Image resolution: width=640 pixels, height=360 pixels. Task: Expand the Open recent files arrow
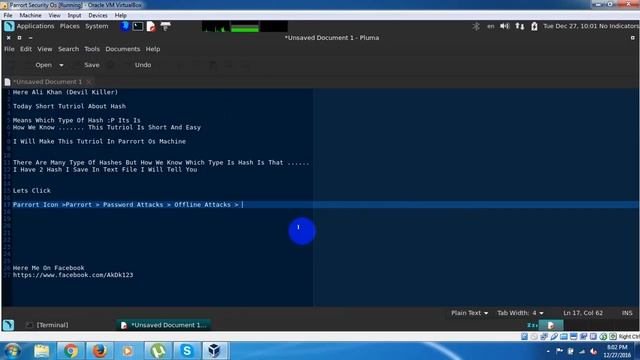(61, 65)
